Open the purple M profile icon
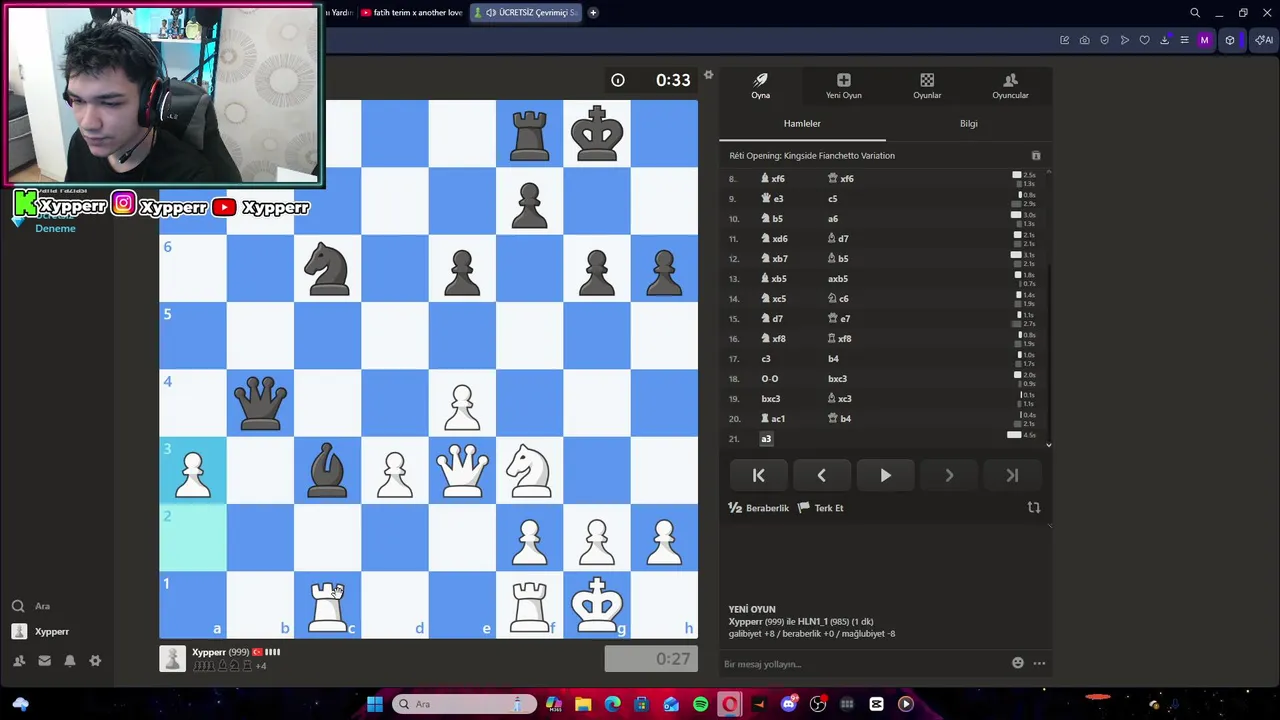Screen dimensions: 1280x720 pyautogui.click(x=1204, y=40)
